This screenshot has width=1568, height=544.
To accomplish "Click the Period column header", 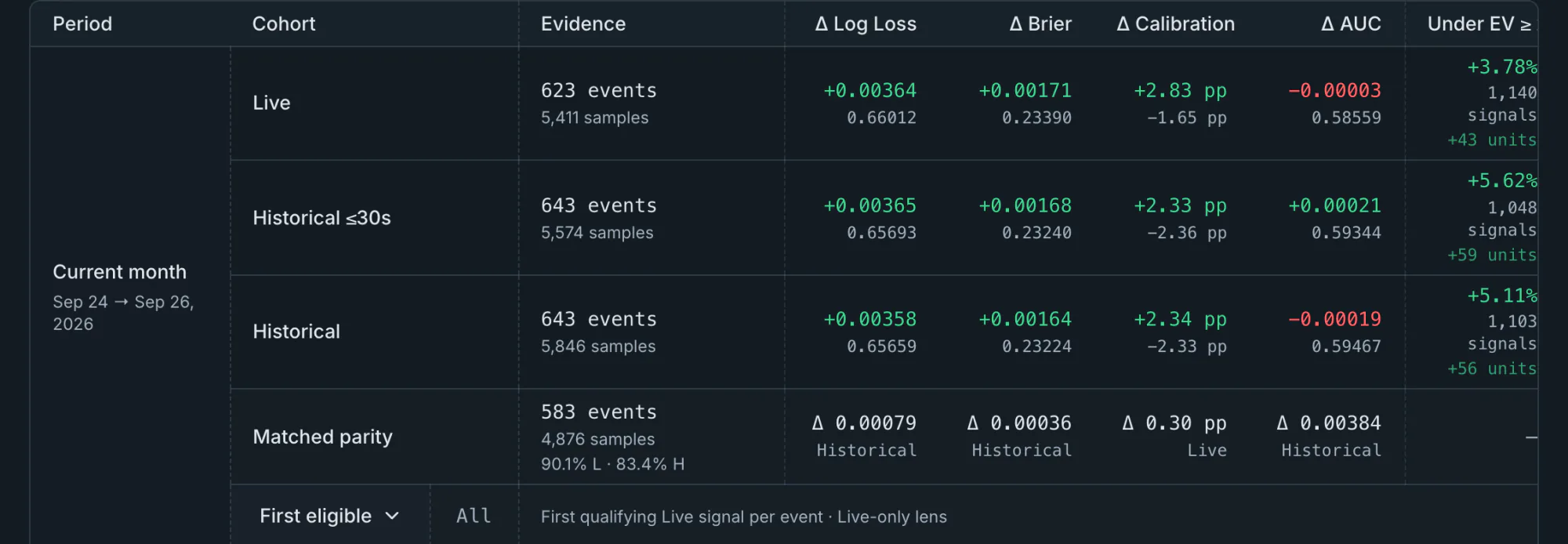I will click(82, 24).
